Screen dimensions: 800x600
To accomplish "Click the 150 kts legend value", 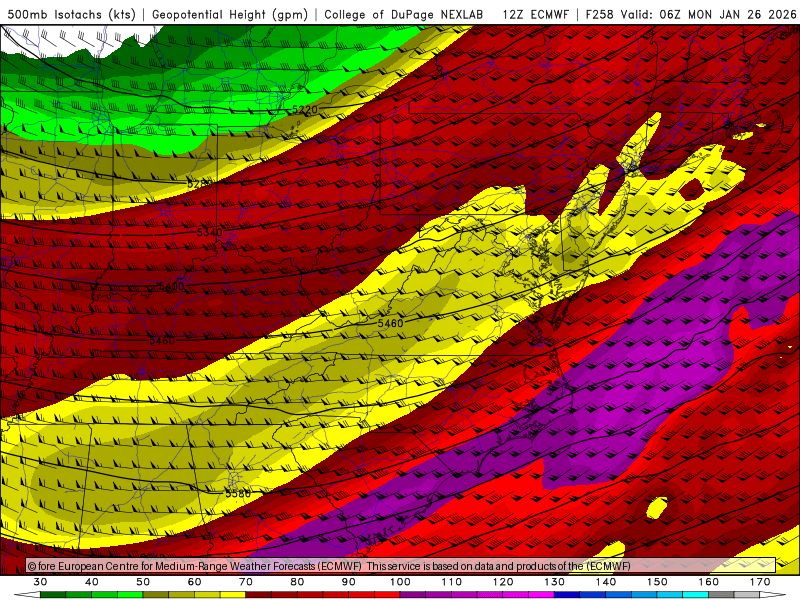I will pos(657,582).
